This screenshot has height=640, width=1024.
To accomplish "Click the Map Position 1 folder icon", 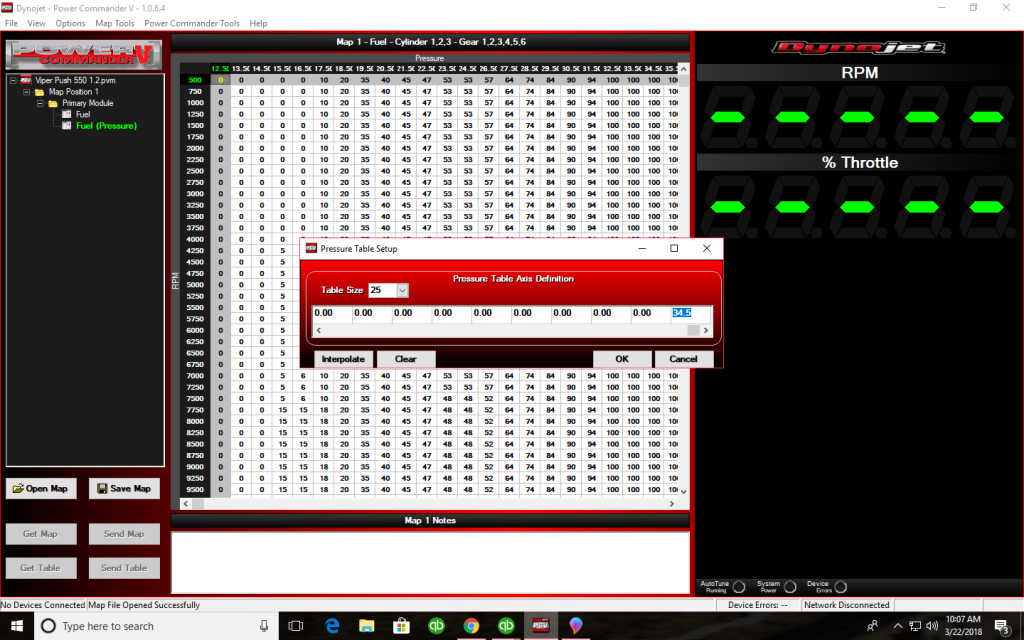I will coord(40,92).
